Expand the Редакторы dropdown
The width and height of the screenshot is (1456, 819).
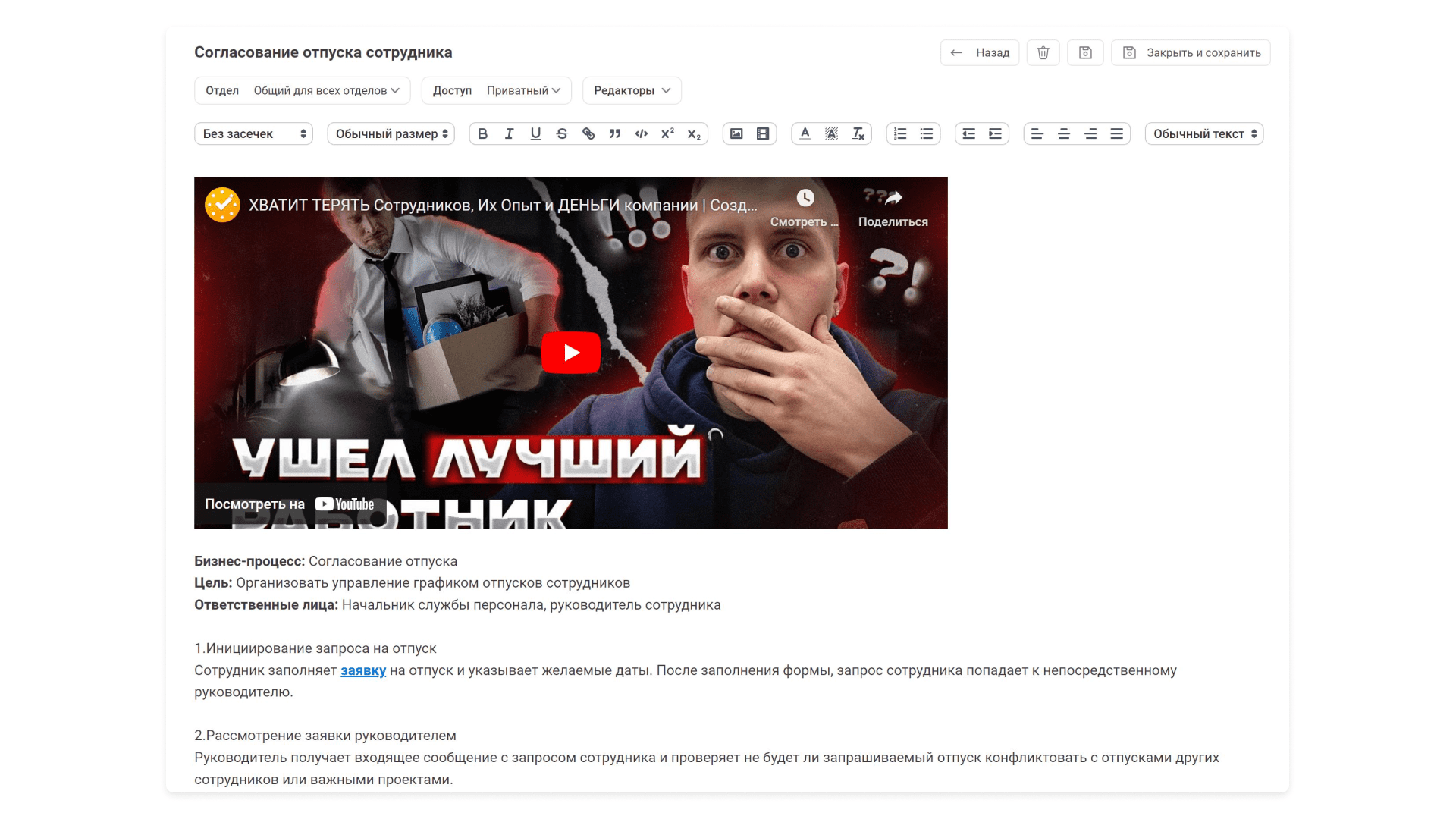(x=632, y=90)
